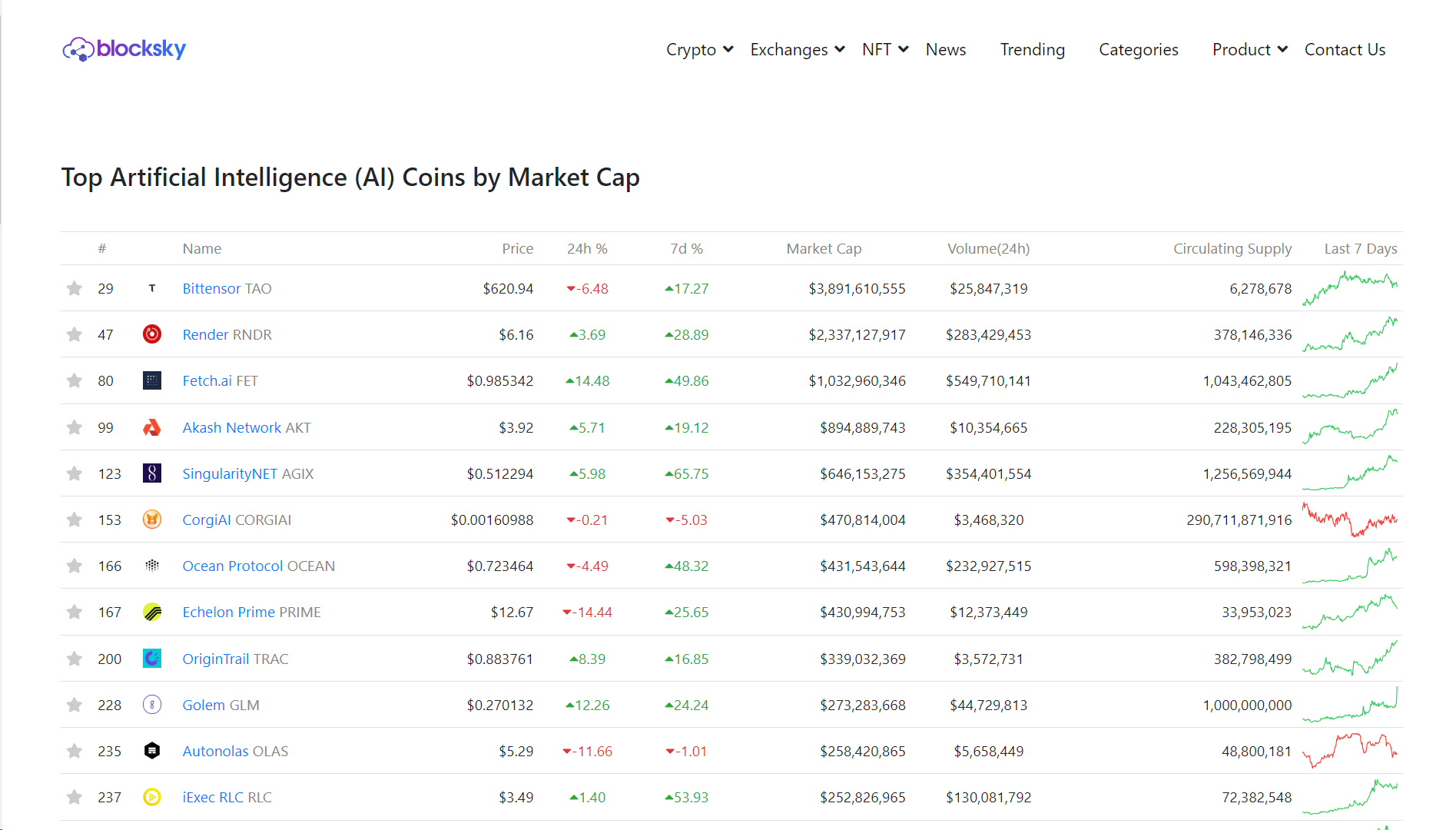Favorite Render with its star
This screenshot has height=830, width=1456.
[75, 334]
